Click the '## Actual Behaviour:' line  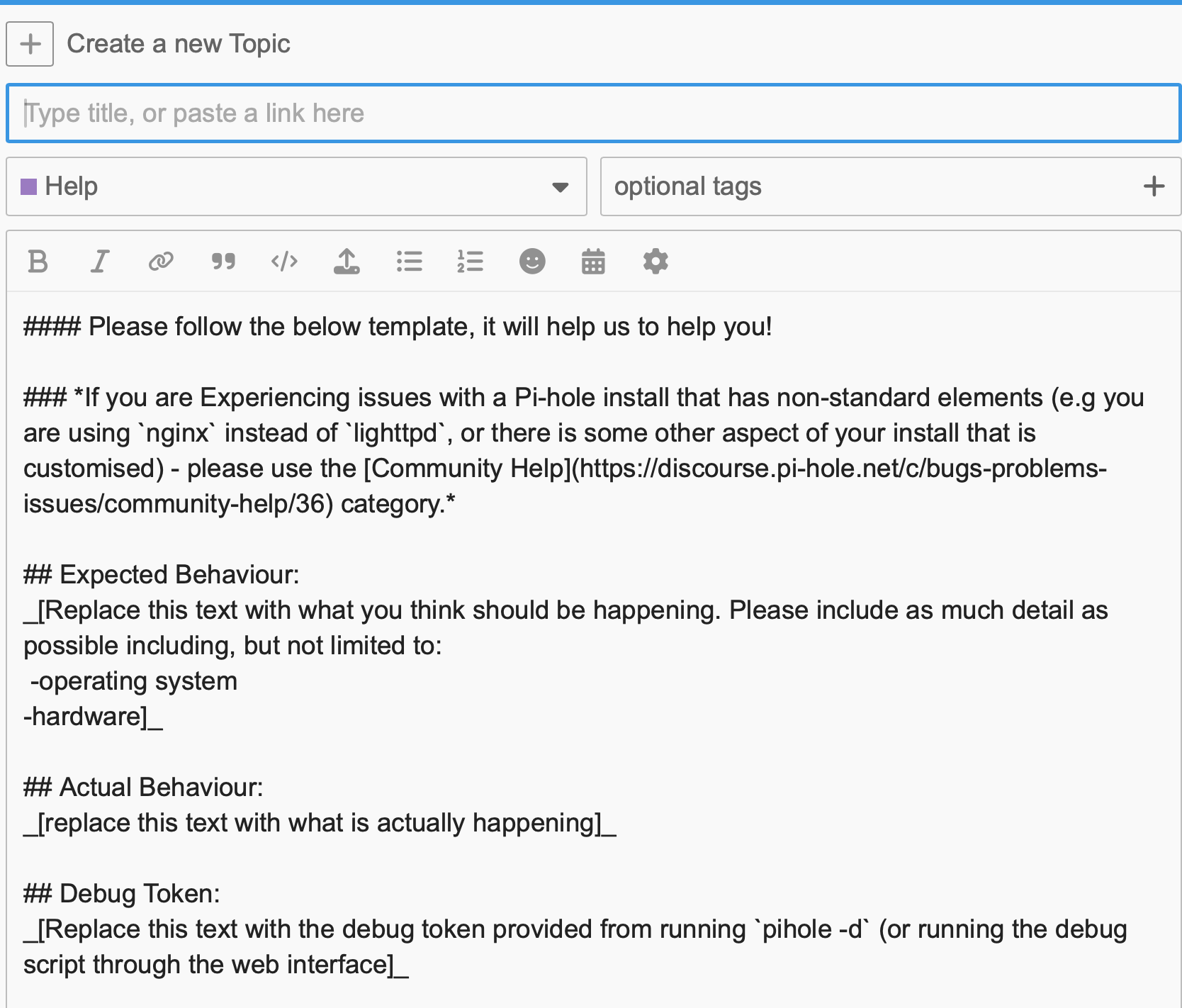144,788
